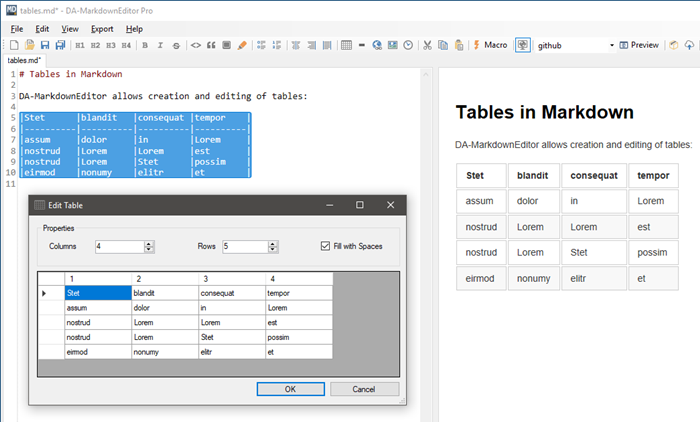The height and width of the screenshot is (422, 700).
Task: Insert a hyperlink with the globe icon
Action: 377,45
